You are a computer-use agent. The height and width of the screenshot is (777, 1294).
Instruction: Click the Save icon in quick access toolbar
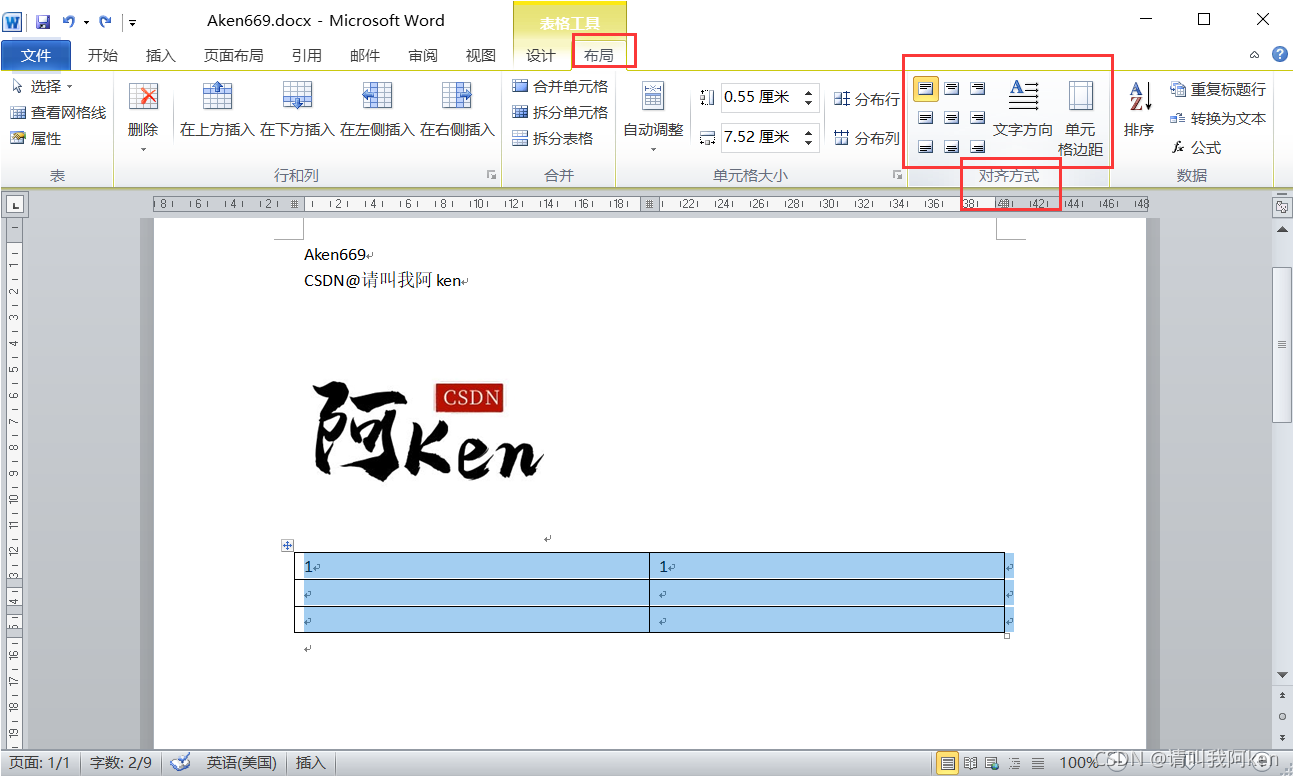(x=43, y=21)
